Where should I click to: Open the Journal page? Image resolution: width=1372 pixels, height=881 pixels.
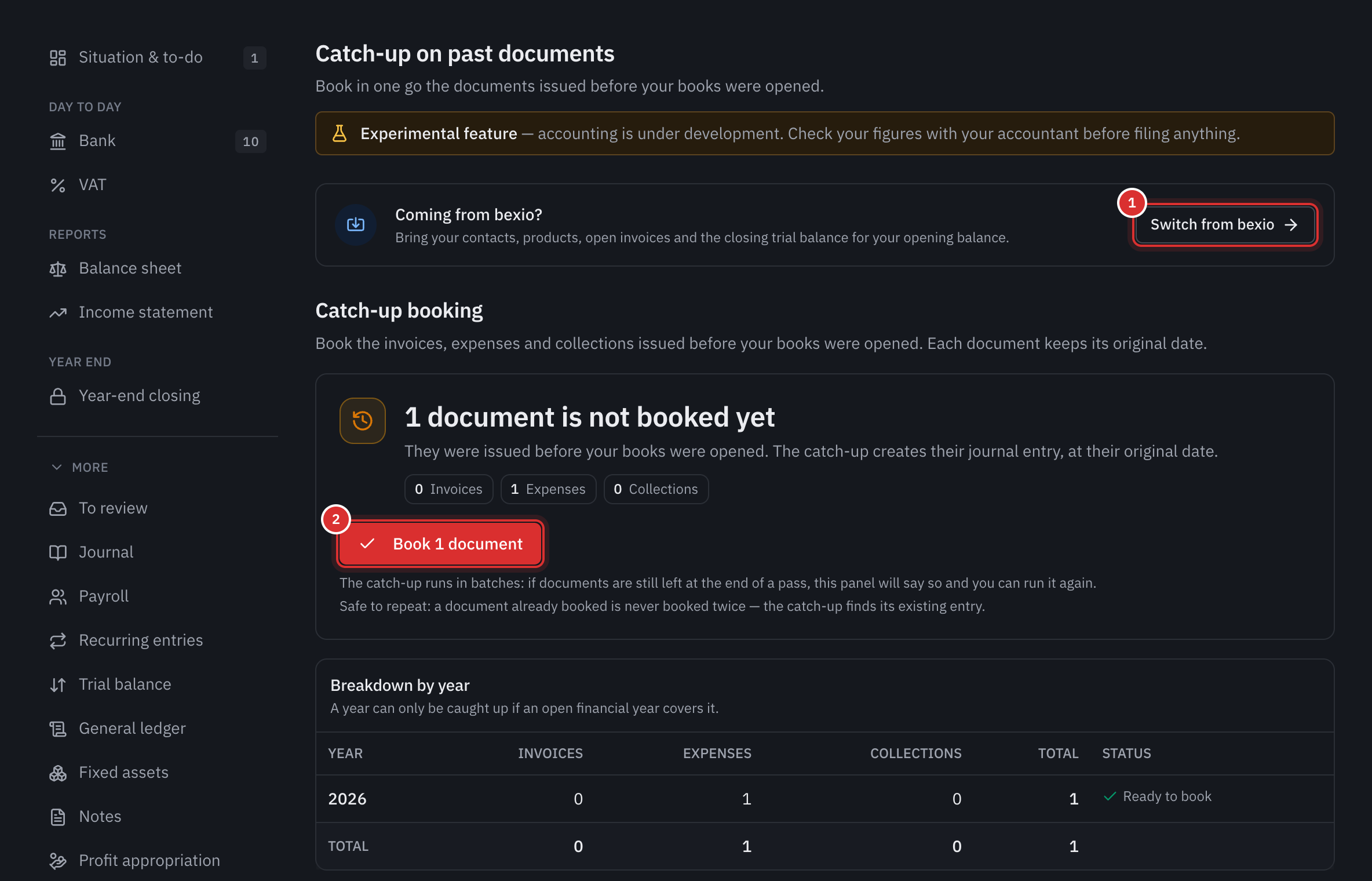coord(158,552)
